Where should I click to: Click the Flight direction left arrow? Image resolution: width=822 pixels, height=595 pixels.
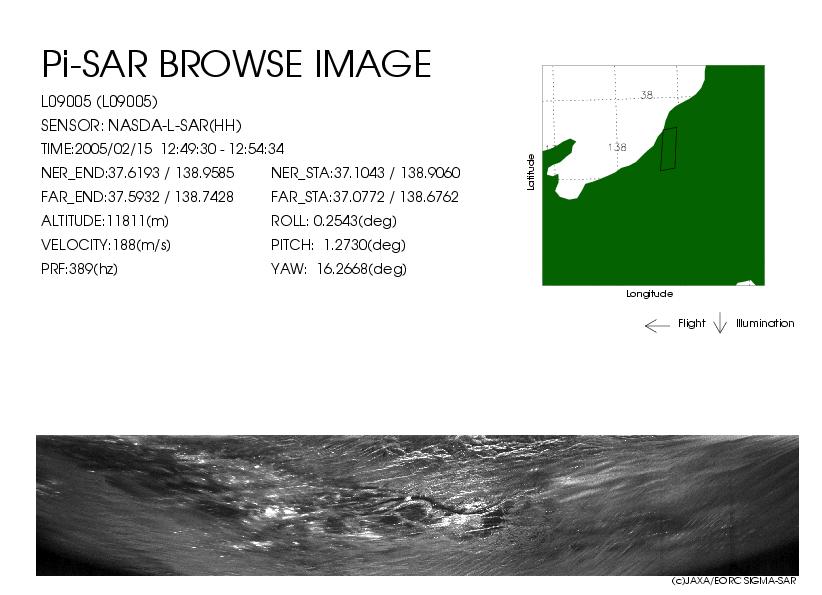tap(657, 326)
